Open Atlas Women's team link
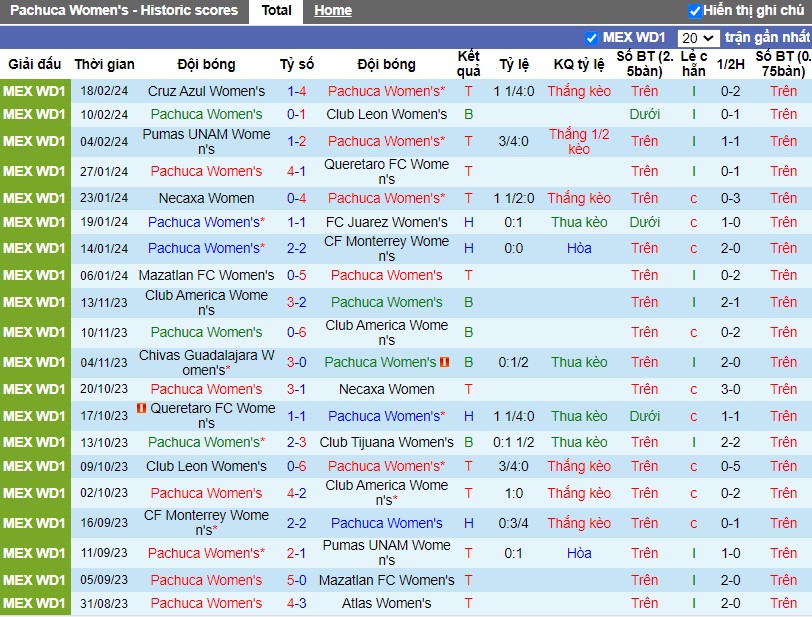 pos(386,604)
